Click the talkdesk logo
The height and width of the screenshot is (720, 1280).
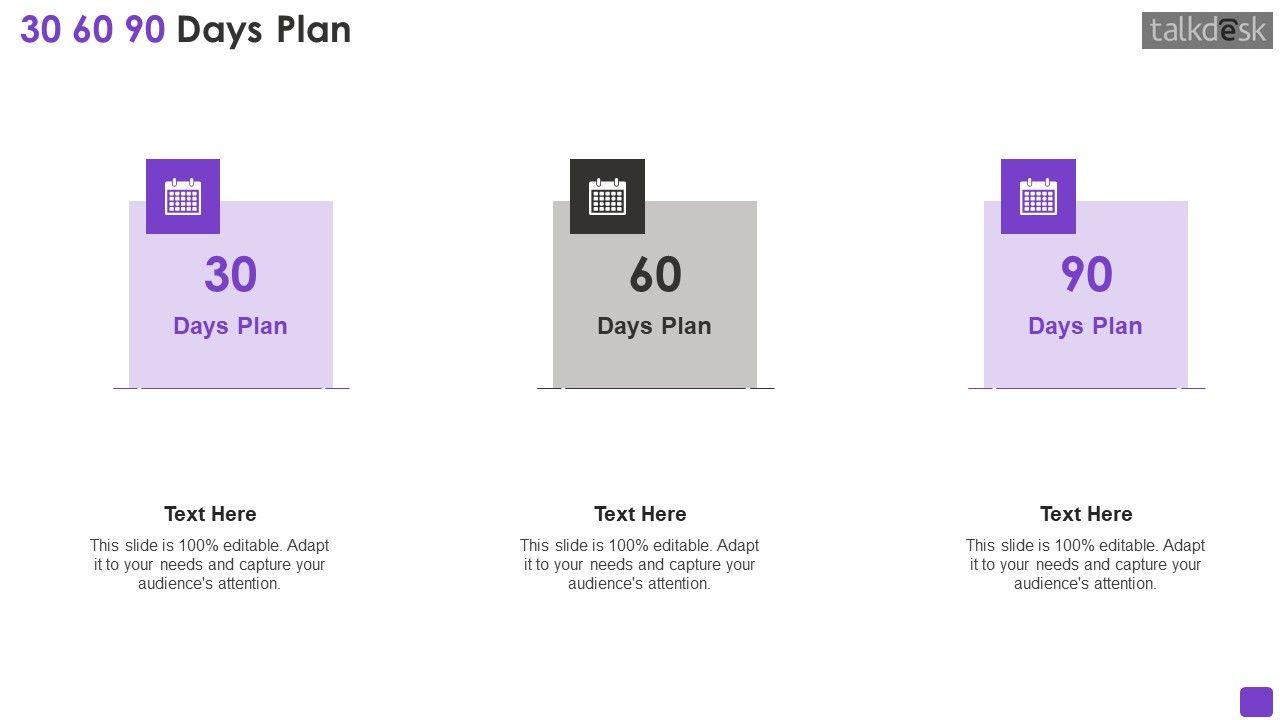1207,30
